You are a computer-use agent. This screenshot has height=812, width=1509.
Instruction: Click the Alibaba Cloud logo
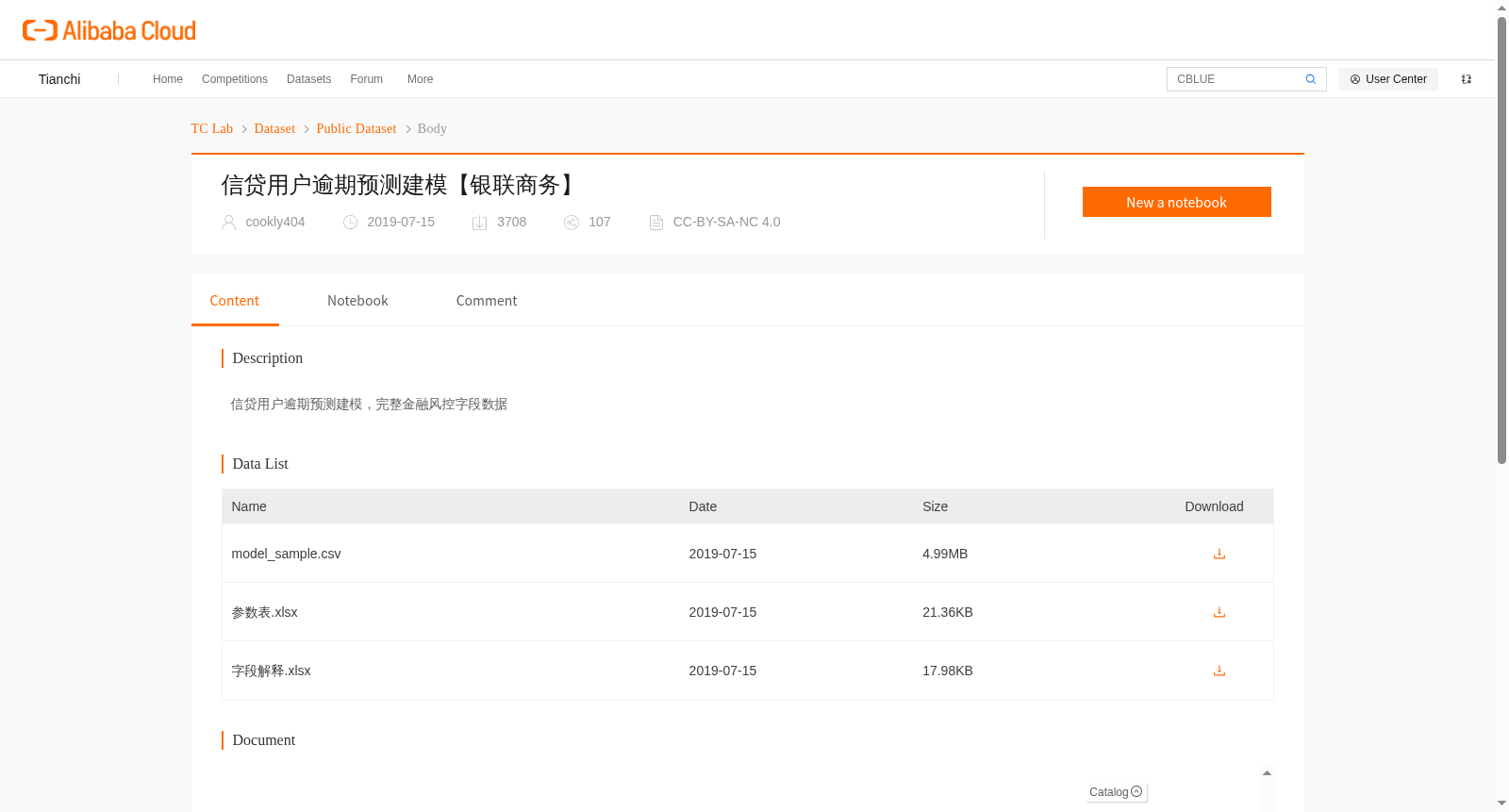(109, 31)
